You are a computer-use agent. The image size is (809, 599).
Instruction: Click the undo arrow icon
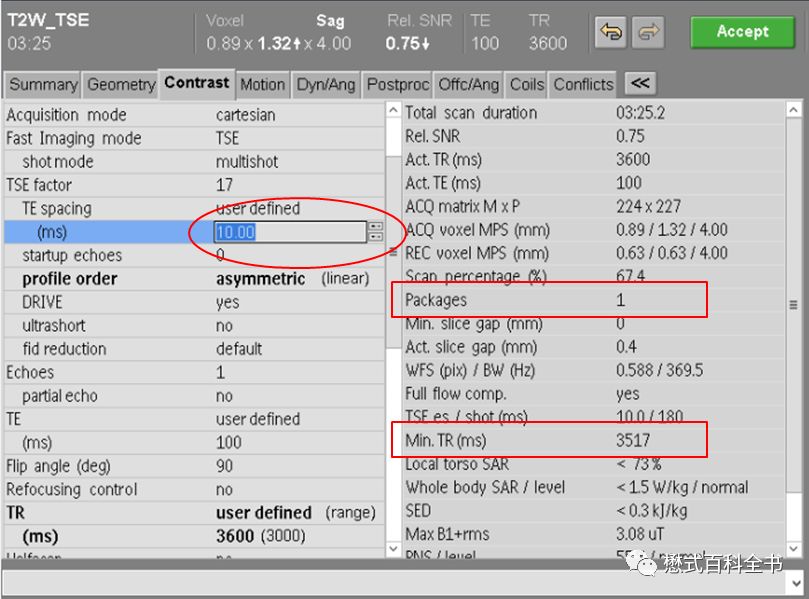pyautogui.click(x=611, y=32)
